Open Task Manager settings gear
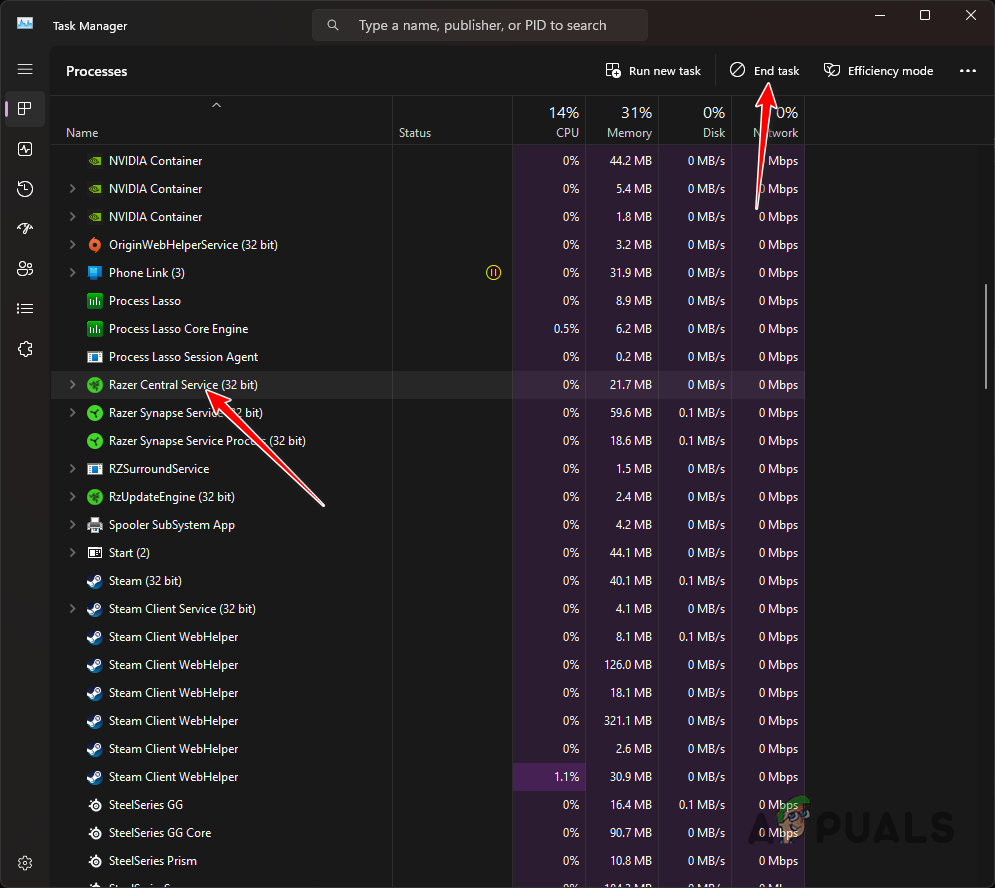This screenshot has height=888, width=995. (25, 863)
